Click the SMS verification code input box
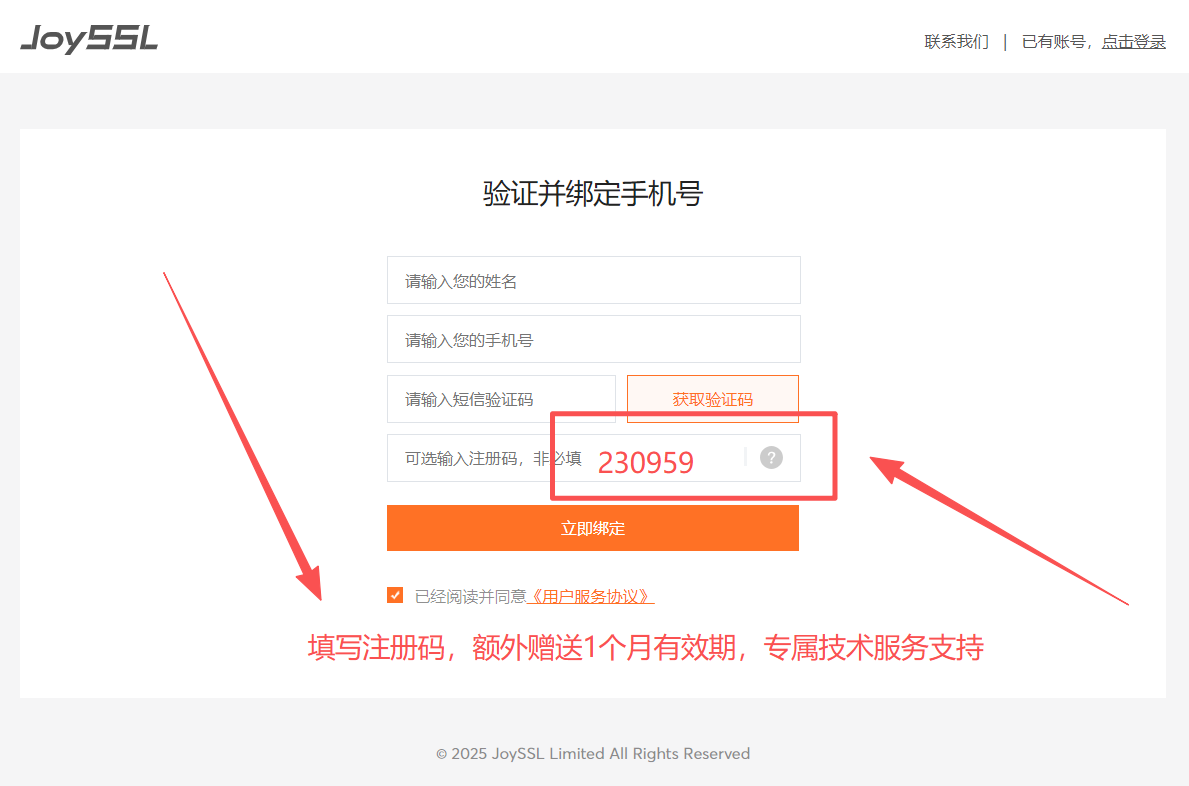 tap(500, 398)
